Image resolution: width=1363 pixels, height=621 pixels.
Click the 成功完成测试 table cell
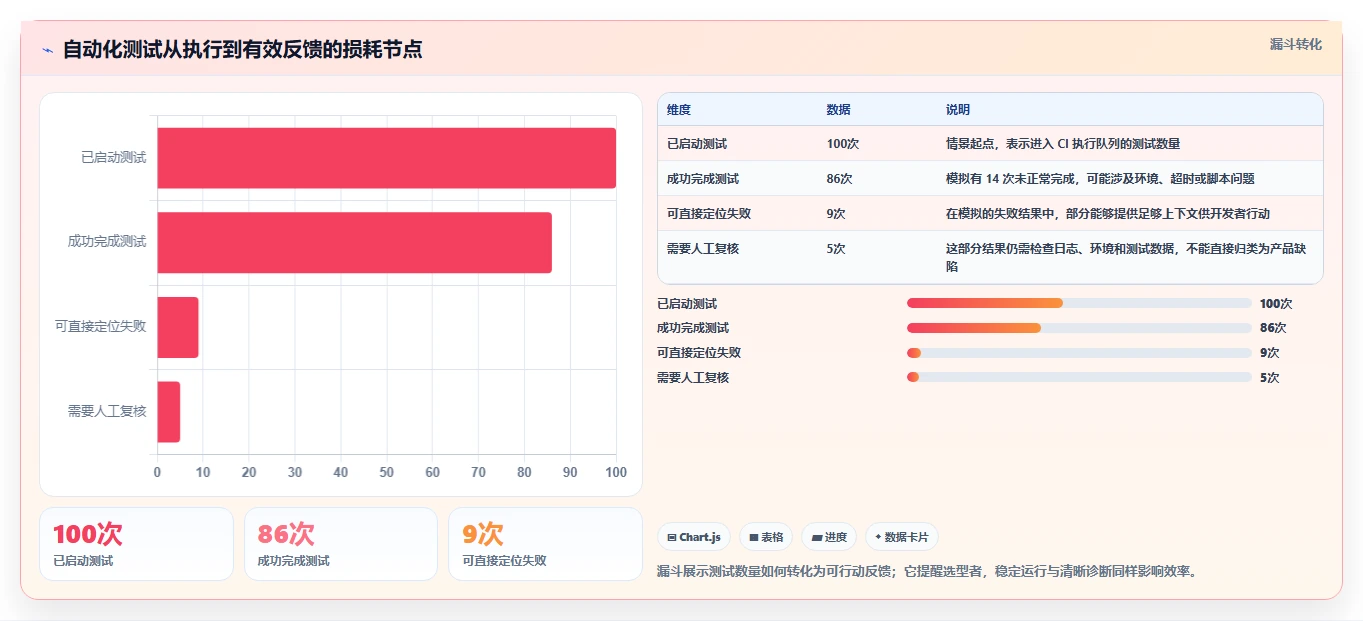tap(703, 179)
